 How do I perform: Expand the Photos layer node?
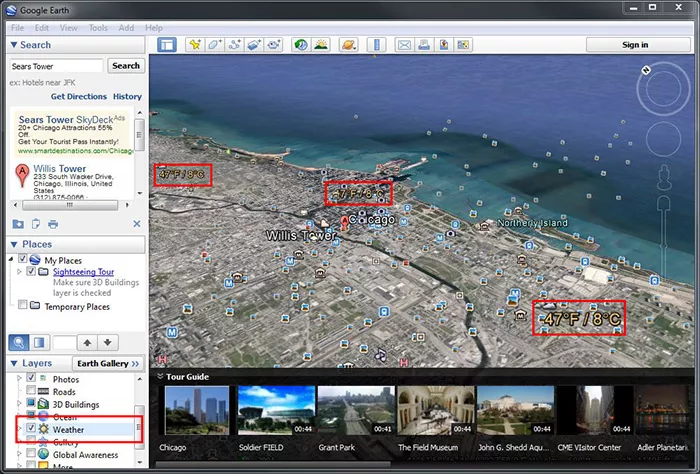click(19, 378)
